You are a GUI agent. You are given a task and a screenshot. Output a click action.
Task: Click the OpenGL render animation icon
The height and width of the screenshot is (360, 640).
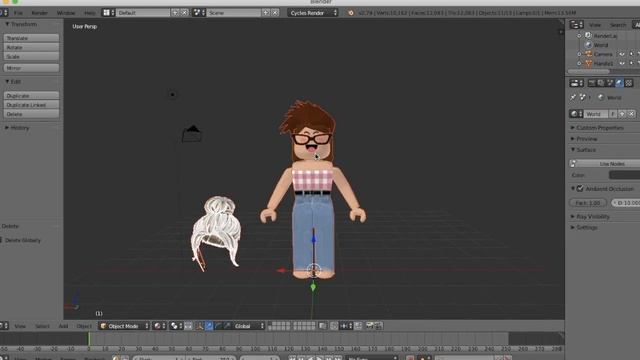pos(379,326)
